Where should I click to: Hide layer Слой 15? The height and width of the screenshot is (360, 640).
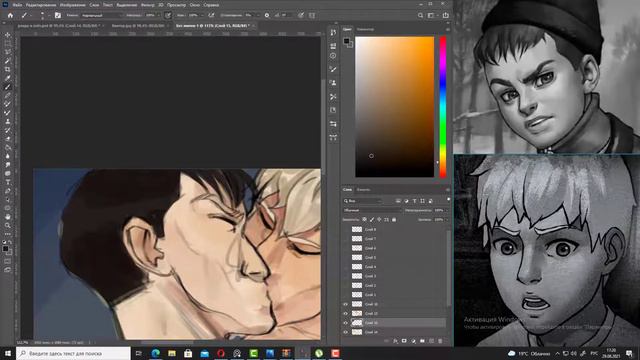click(x=345, y=323)
